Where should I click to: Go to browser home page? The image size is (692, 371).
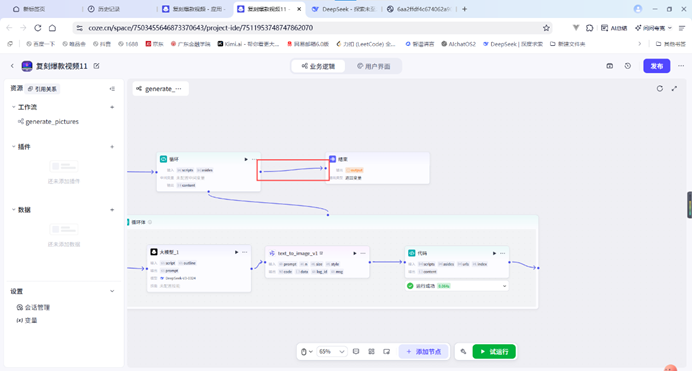pos(52,28)
